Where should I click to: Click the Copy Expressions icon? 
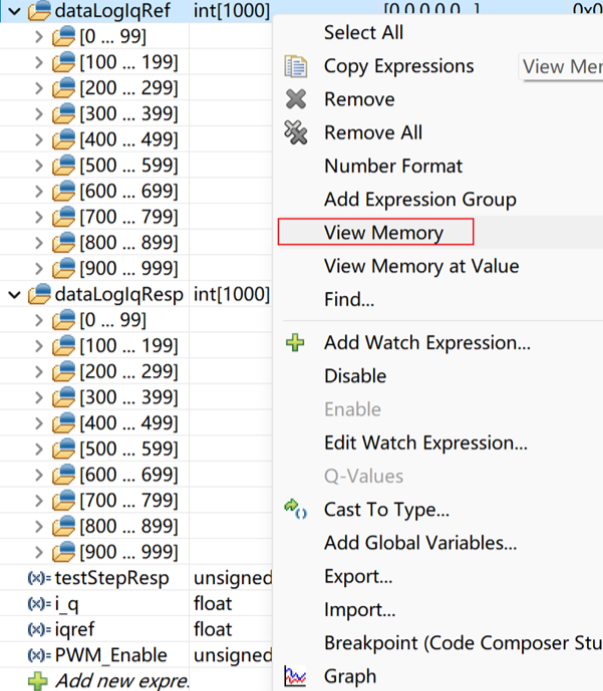click(x=296, y=67)
